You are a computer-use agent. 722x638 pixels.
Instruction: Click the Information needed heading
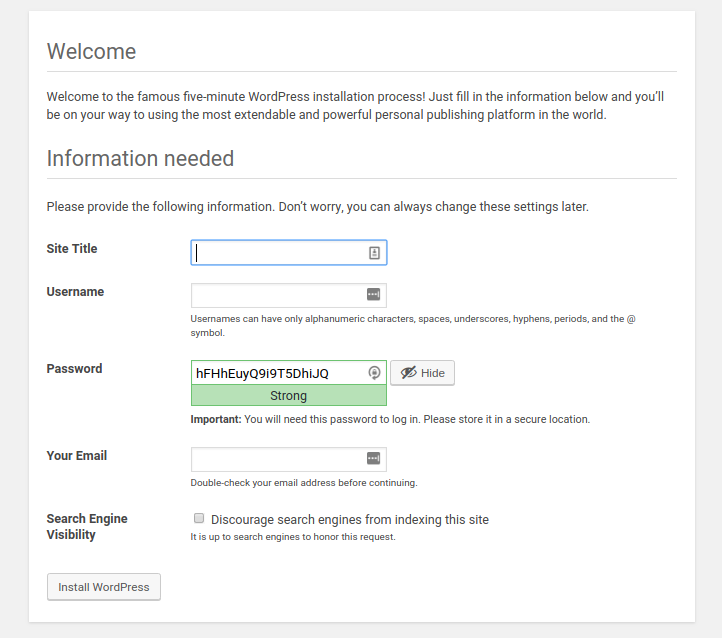tap(140, 158)
